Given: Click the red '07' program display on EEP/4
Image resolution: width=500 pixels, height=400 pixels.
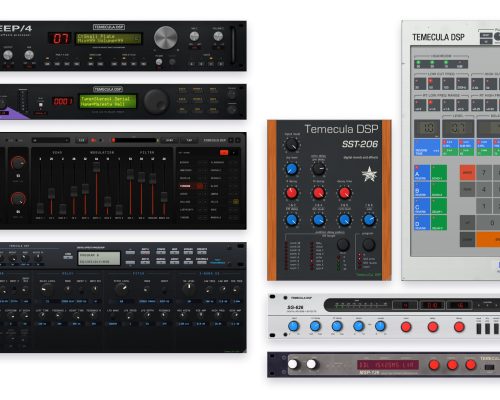Looking at the screenshot, I should tap(60, 38).
